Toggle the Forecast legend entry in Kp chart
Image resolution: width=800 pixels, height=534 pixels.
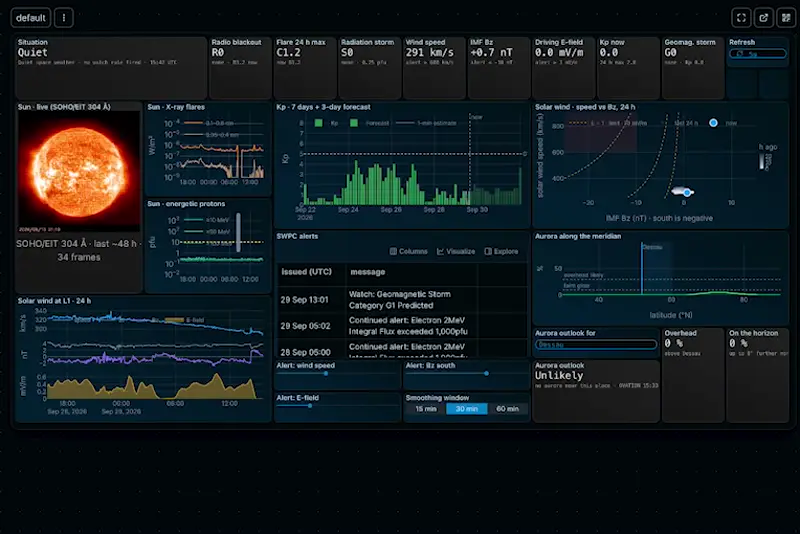tap(369, 123)
